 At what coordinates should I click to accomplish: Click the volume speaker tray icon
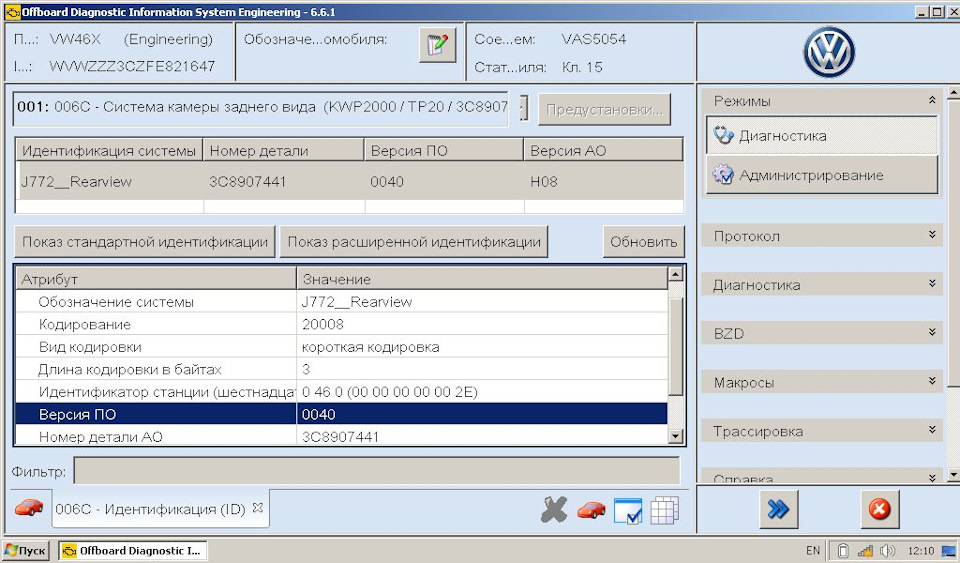[x=887, y=551]
